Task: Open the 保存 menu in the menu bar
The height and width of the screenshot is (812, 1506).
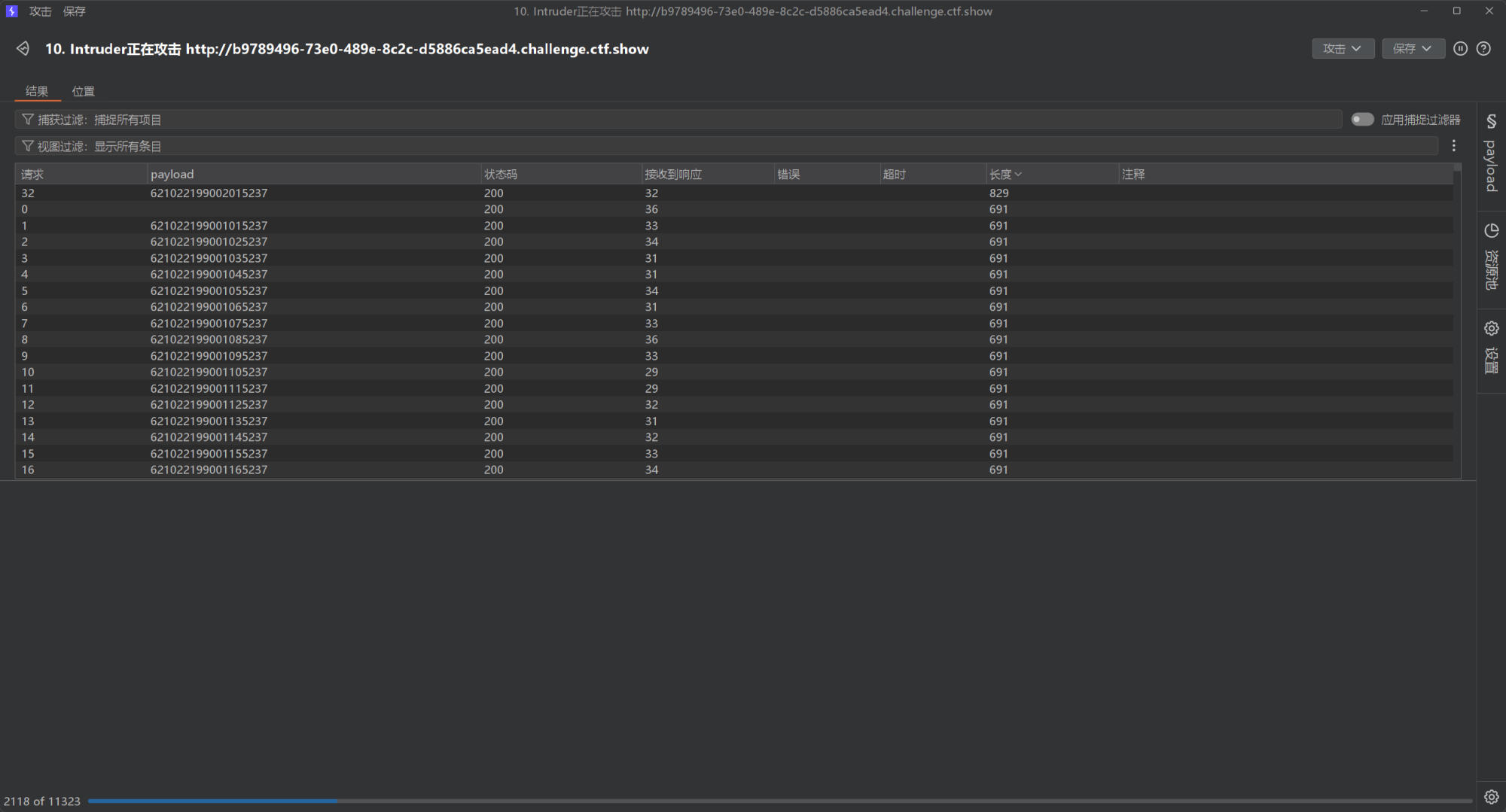Action: pos(74,11)
